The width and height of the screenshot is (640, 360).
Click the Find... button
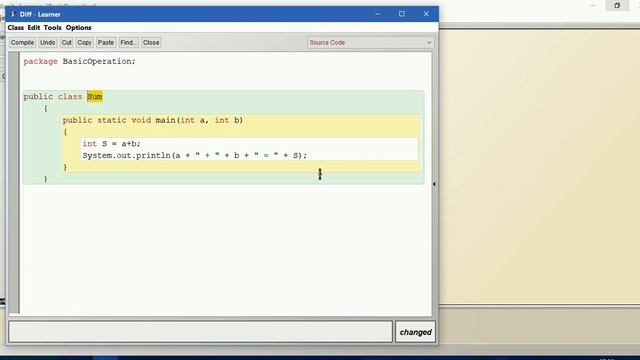(129, 42)
